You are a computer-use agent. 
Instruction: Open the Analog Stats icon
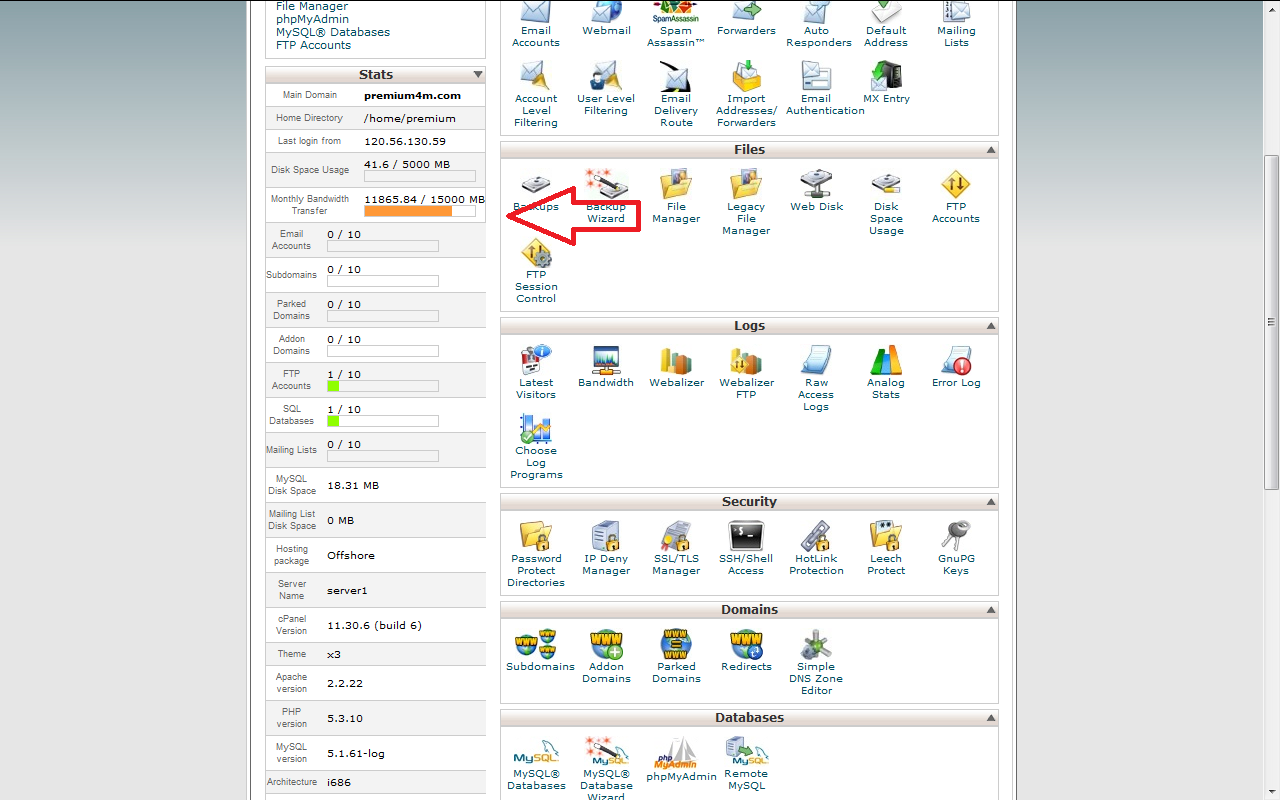(886, 360)
